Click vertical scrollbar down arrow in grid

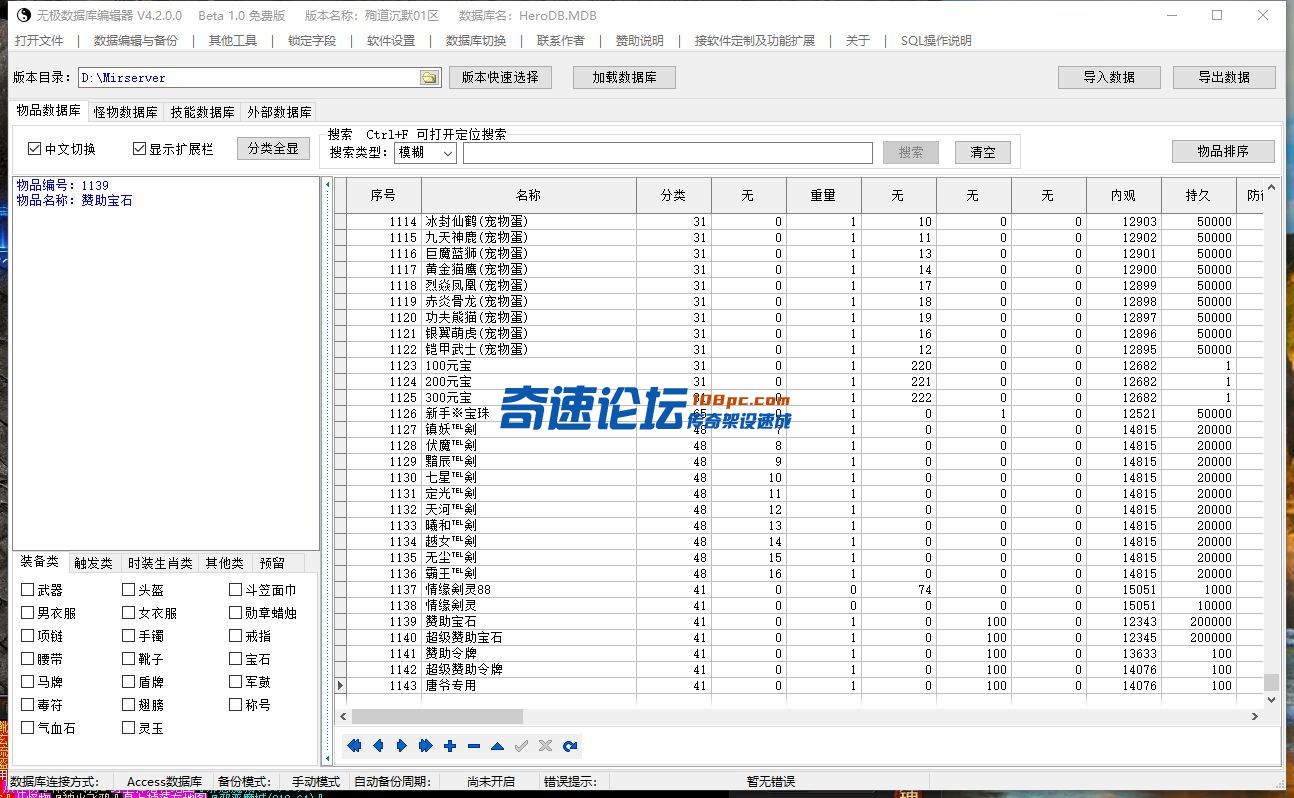[1272, 700]
